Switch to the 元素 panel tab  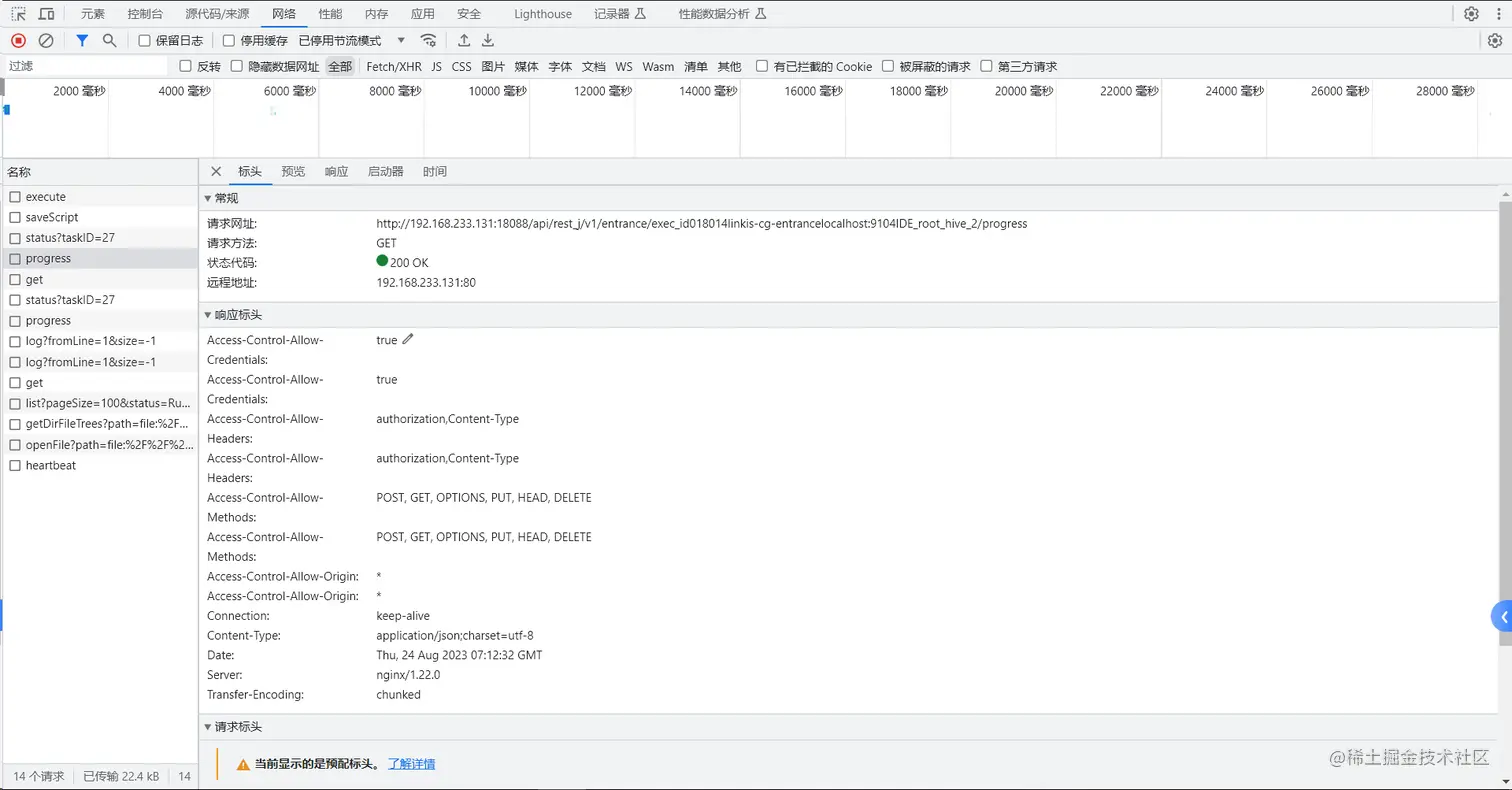point(93,14)
